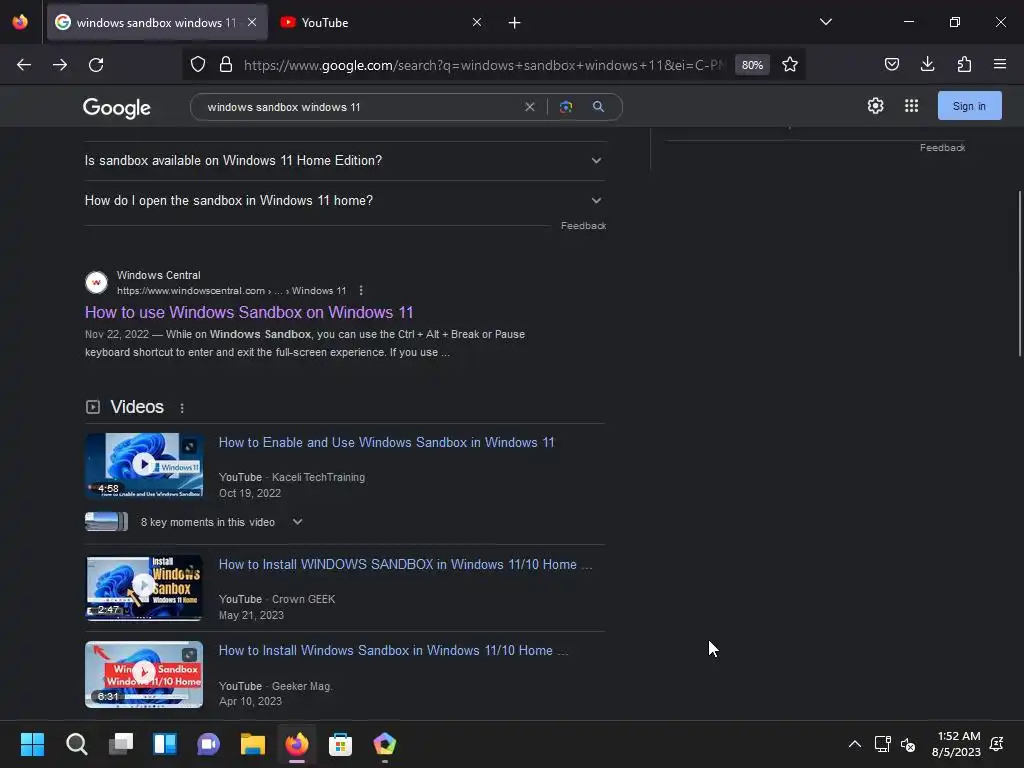The width and height of the screenshot is (1024, 768).
Task: Open the muted volume tray icon
Action: 908,744
